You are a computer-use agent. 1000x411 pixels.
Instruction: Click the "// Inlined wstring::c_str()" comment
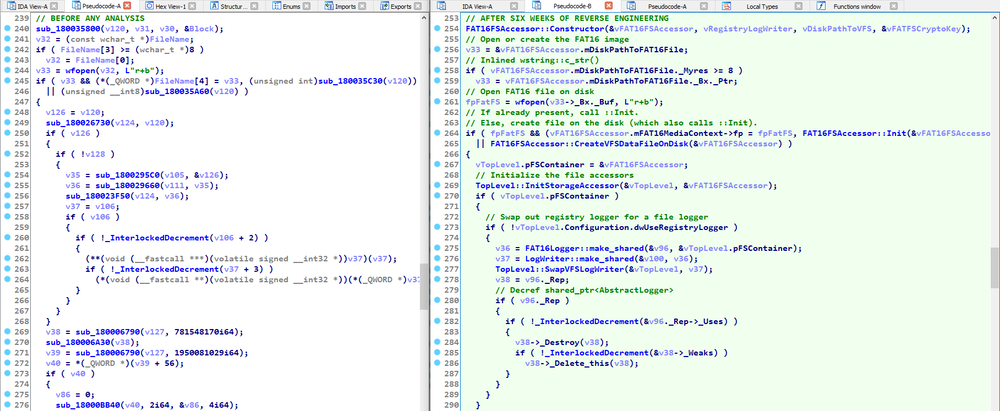click(x=533, y=60)
